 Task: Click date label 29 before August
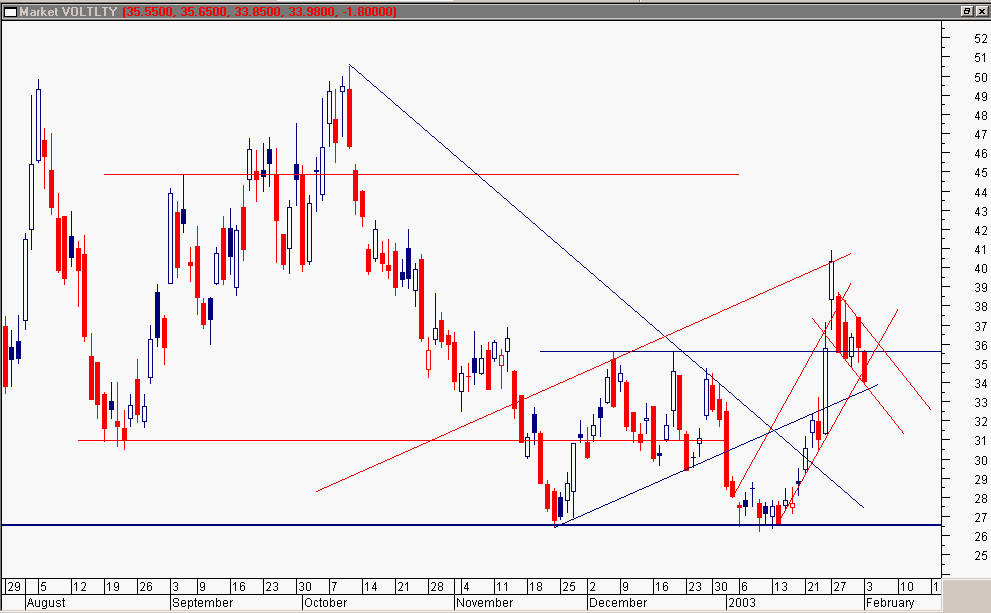coord(14,586)
